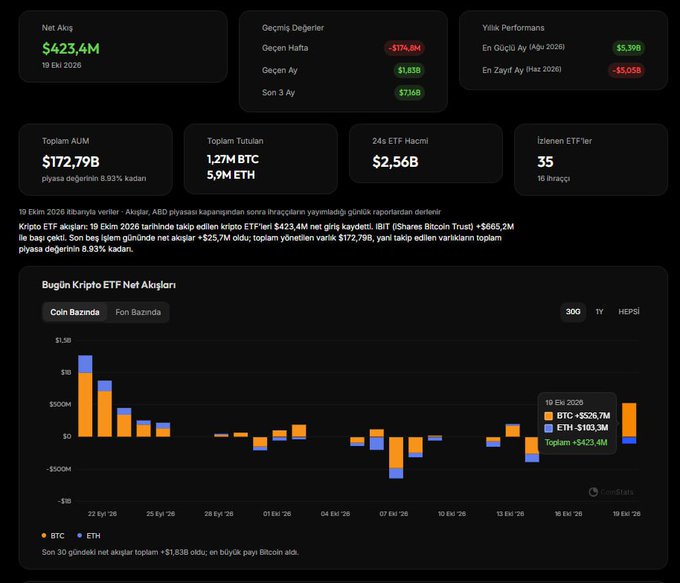Click the orange BTC swatch in tooltip
680x583 pixels.
(x=549, y=416)
